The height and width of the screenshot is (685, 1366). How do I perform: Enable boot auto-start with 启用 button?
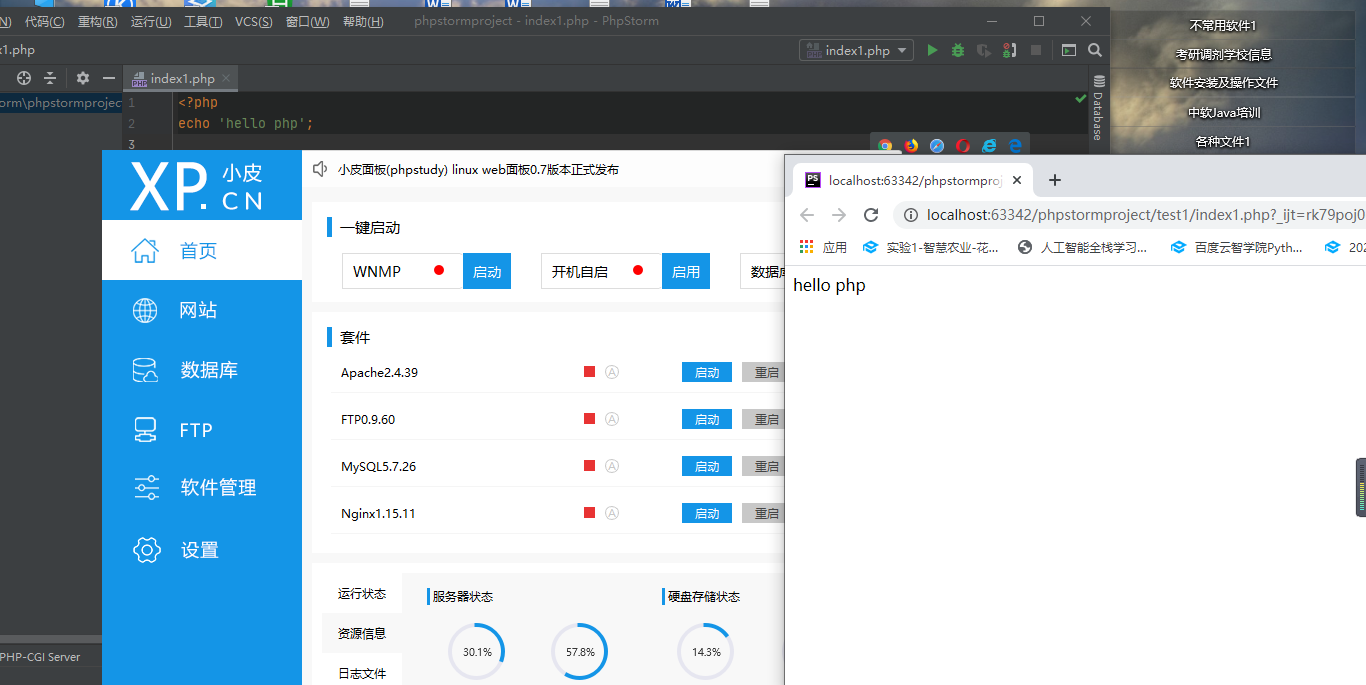pos(686,271)
